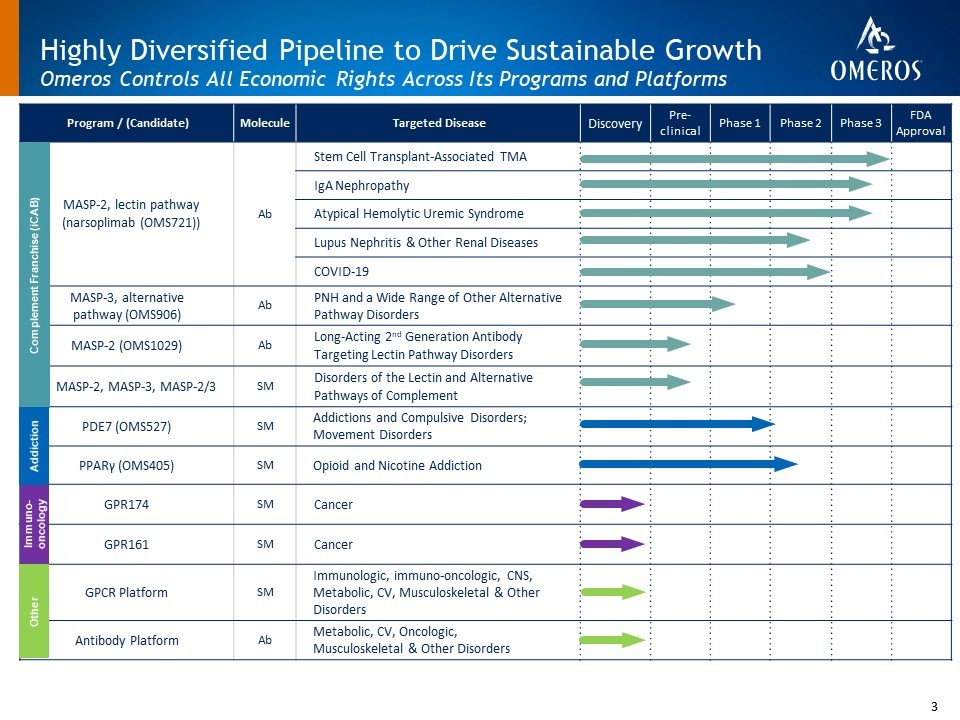
Task: Click 'SM' molecule in PPARγ row
Action: tap(265, 465)
